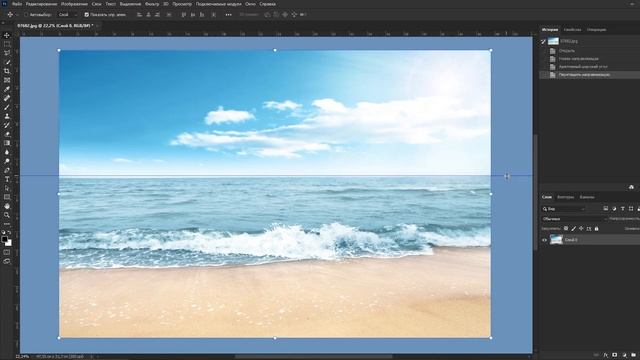Click the background color swatch
Image resolution: width=640 pixels, height=360 pixels.
click(9, 243)
